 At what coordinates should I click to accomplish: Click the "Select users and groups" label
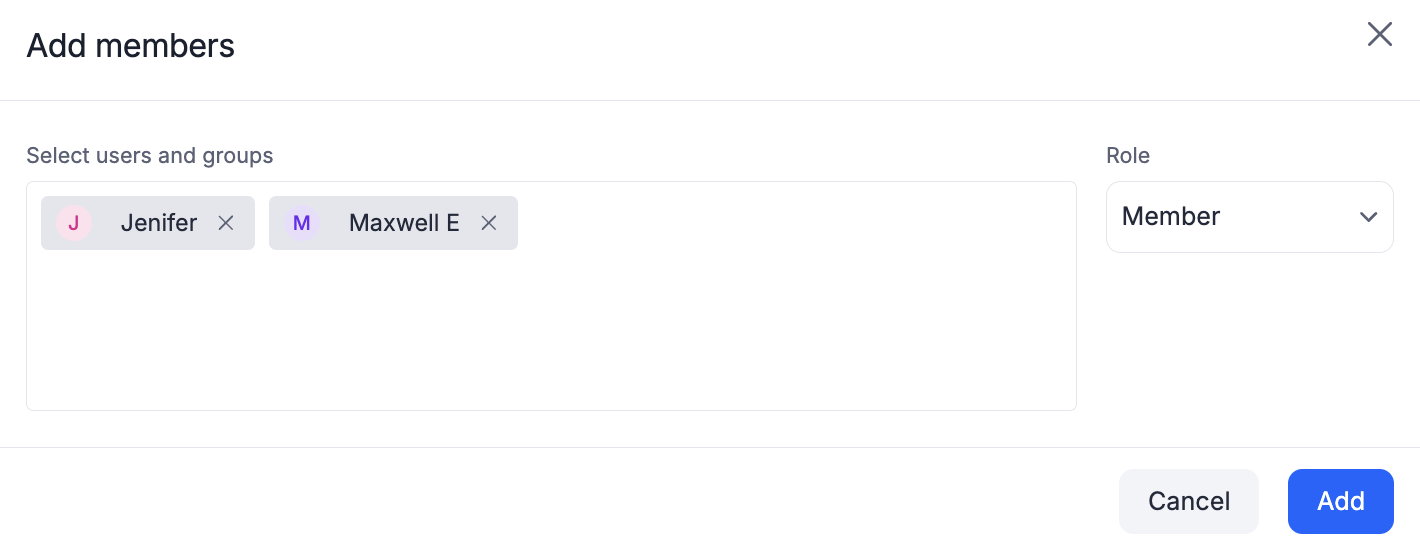coord(150,156)
